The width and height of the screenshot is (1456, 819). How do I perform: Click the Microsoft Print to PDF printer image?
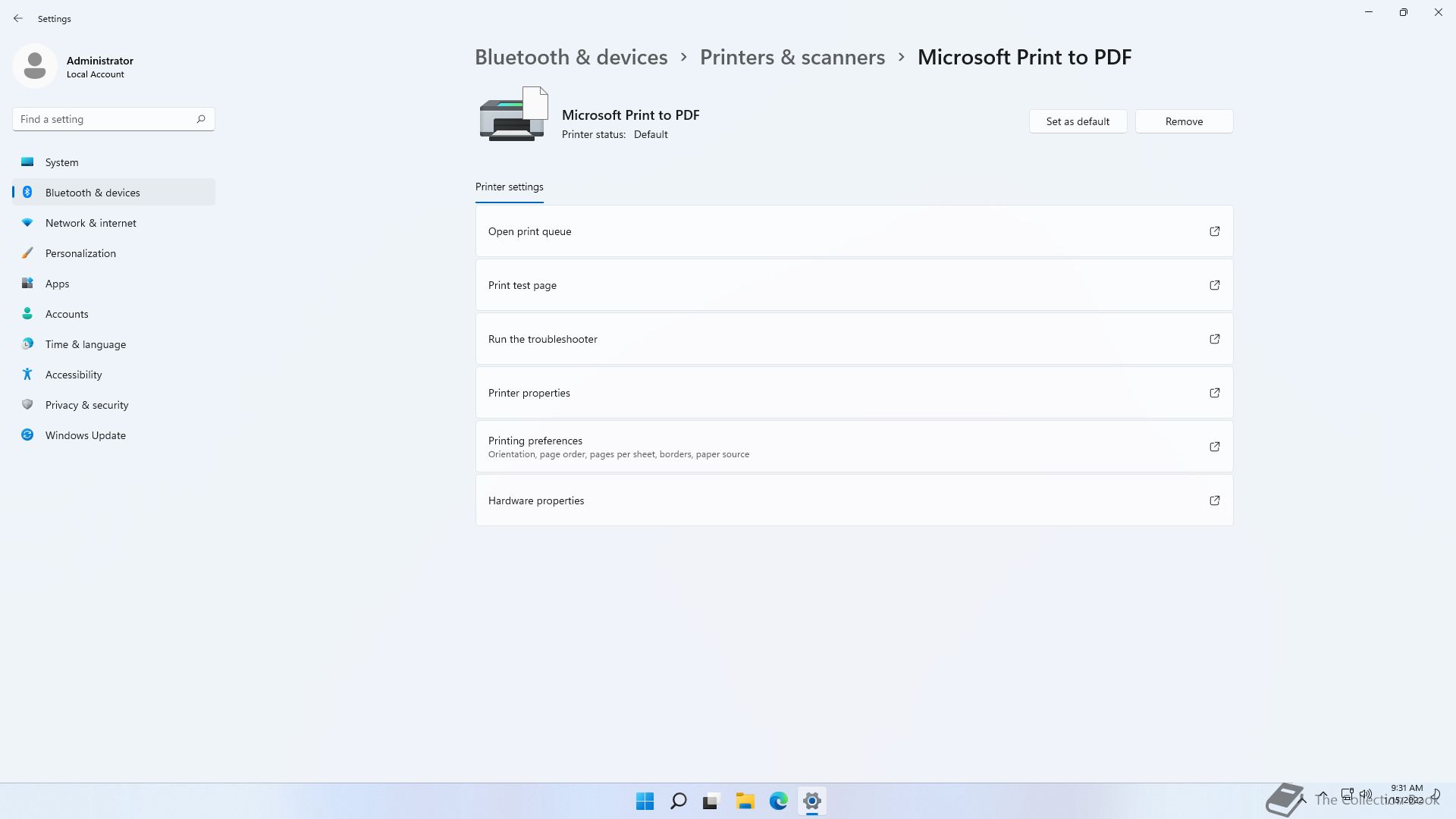[514, 114]
